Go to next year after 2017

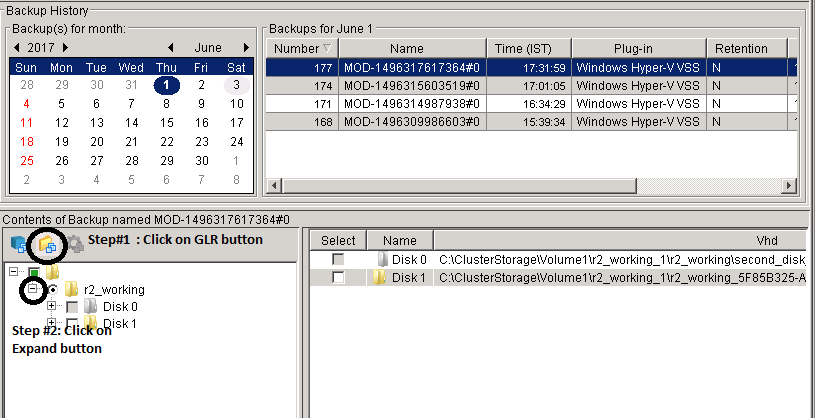(x=65, y=48)
